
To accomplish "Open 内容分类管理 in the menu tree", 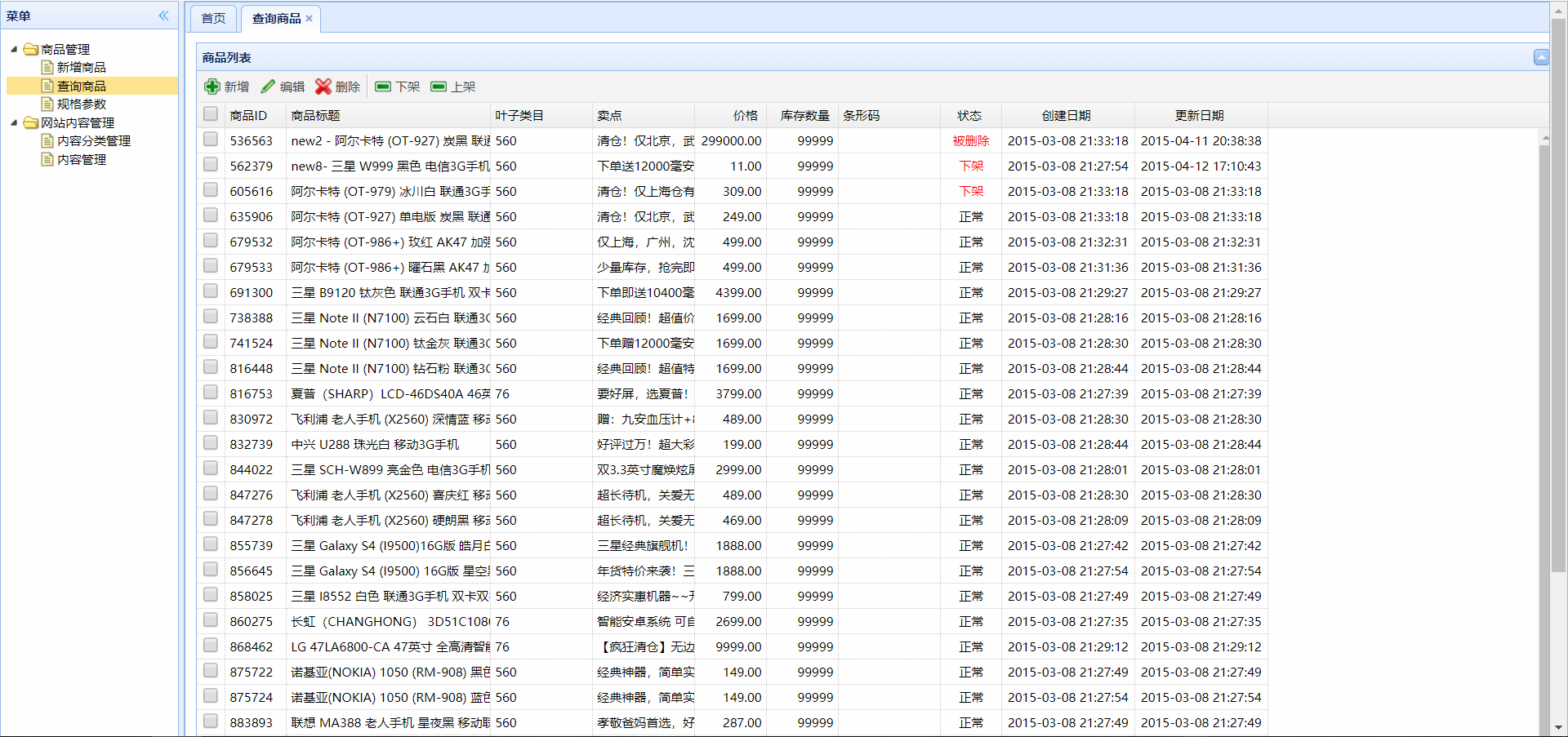I will (94, 140).
